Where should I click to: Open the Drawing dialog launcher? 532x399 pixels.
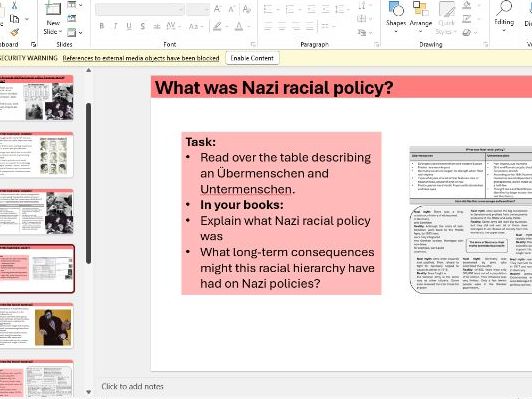(x=486, y=44)
